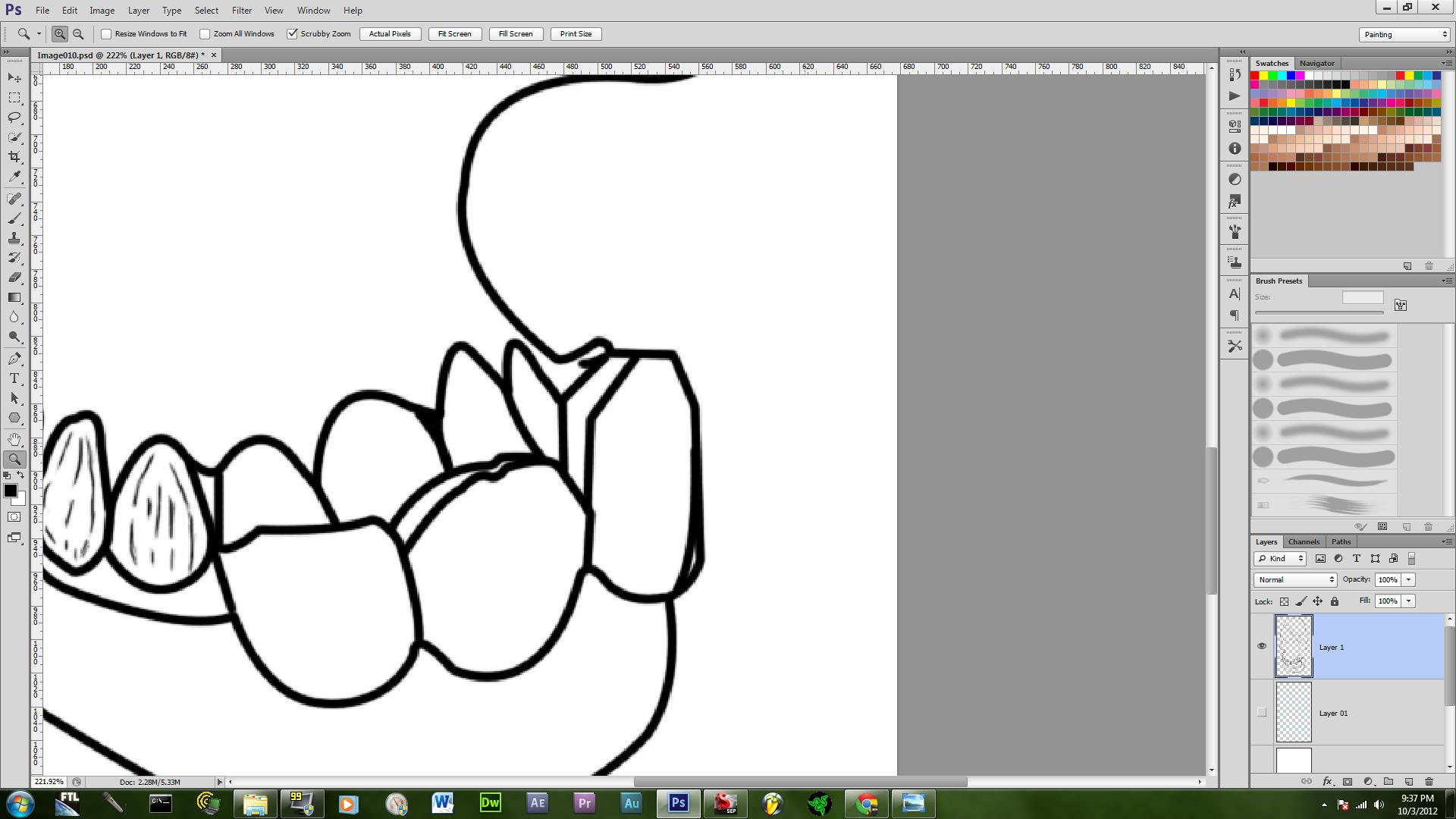Image resolution: width=1456 pixels, height=819 pixels.
Task: Select the Lasso tool
Action: point(14,117)
